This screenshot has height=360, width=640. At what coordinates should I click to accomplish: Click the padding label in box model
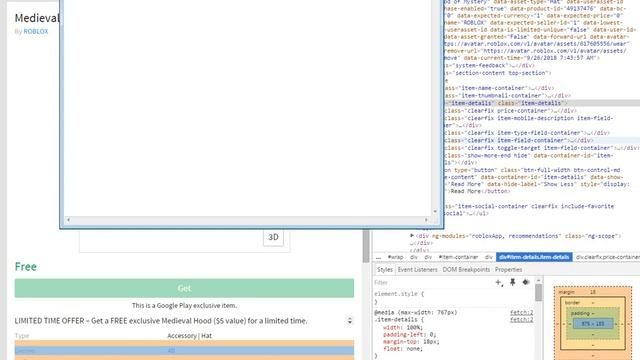tap(580, 313)
